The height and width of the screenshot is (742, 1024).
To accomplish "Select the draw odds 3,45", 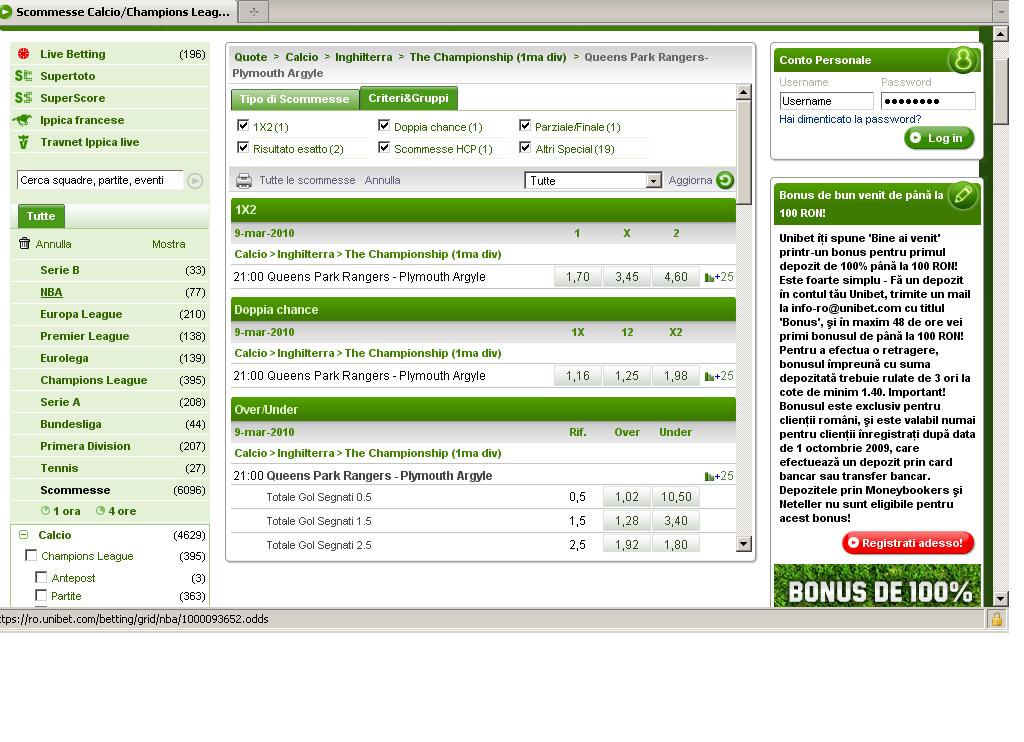I will [x=627, y=277].
